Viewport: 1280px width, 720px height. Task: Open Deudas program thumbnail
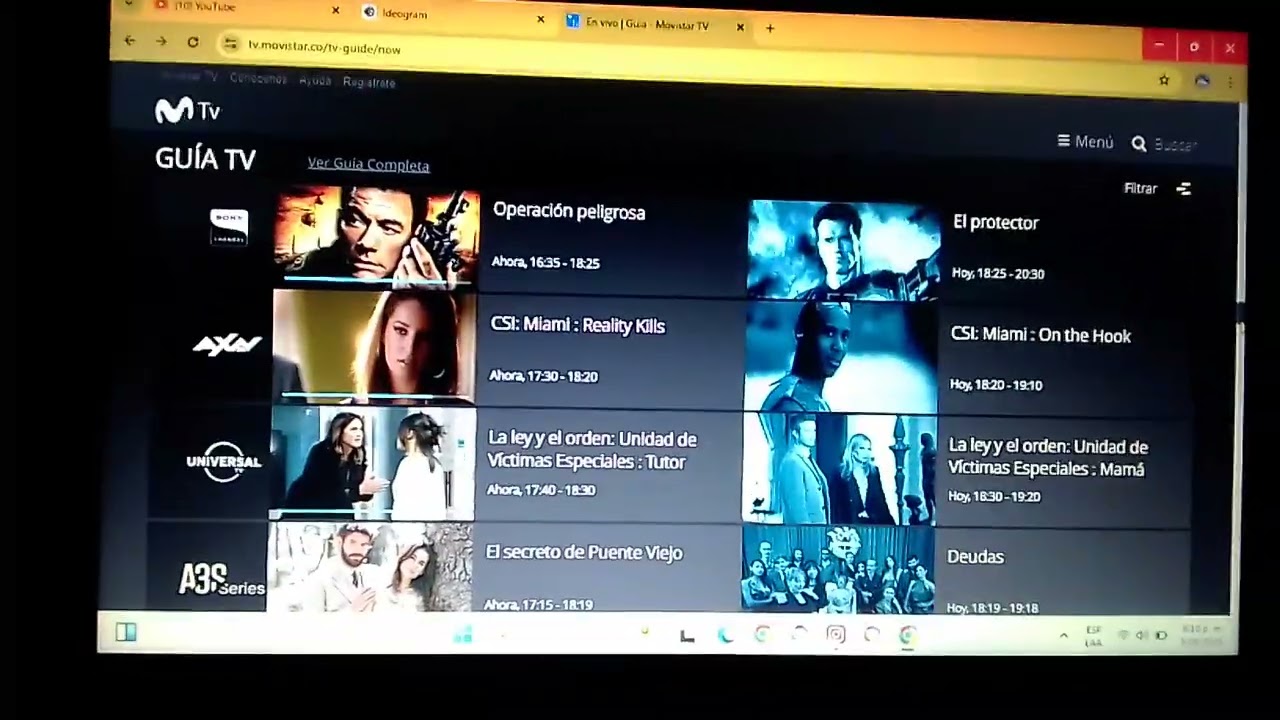(838, 569)
